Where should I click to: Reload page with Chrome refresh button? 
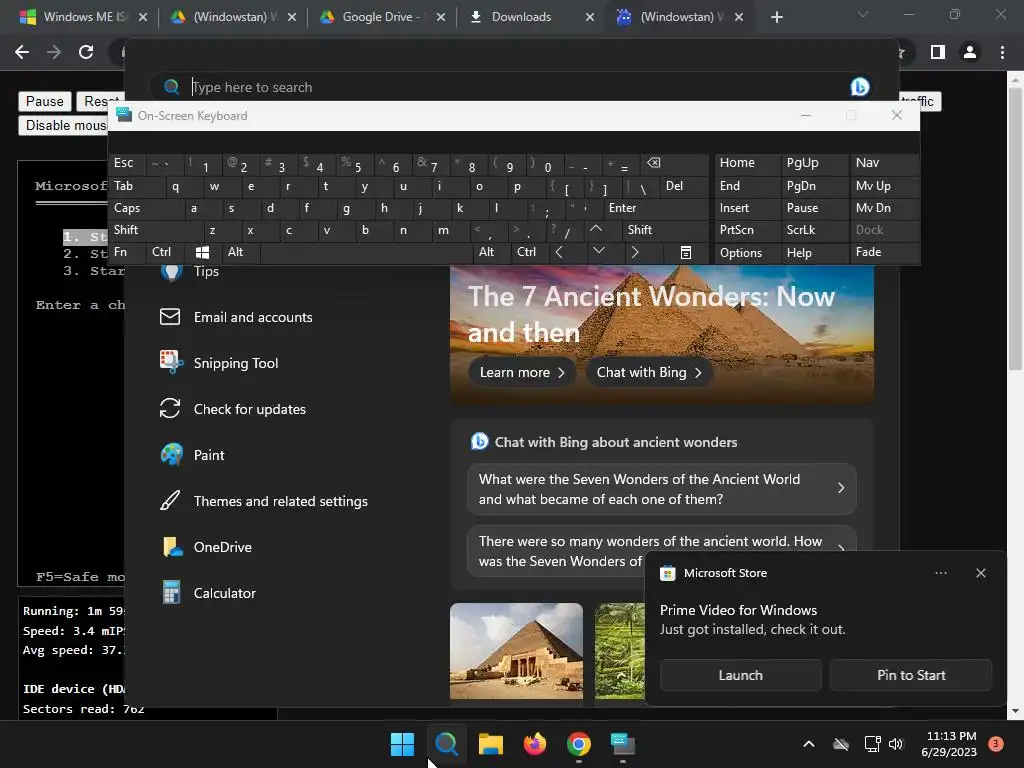(86, 52)
